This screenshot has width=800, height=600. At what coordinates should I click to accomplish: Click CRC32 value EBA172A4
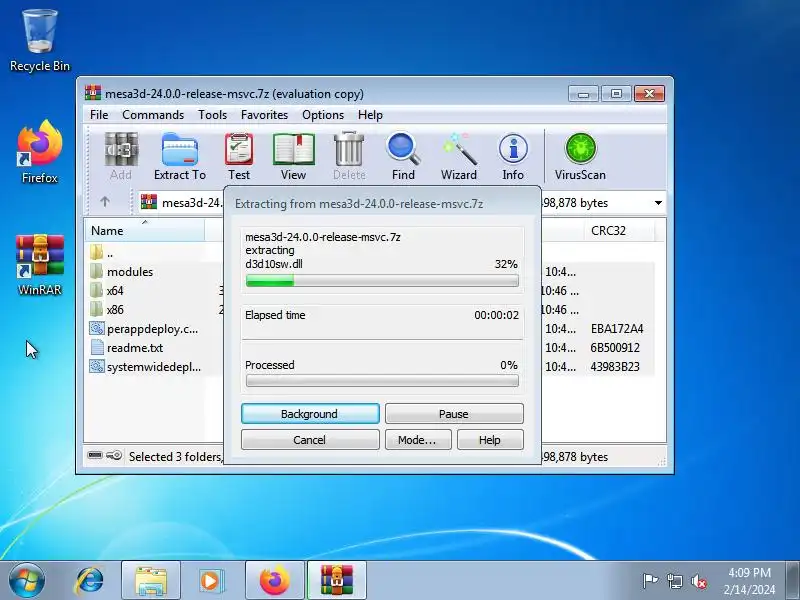(x=617, y=329)
